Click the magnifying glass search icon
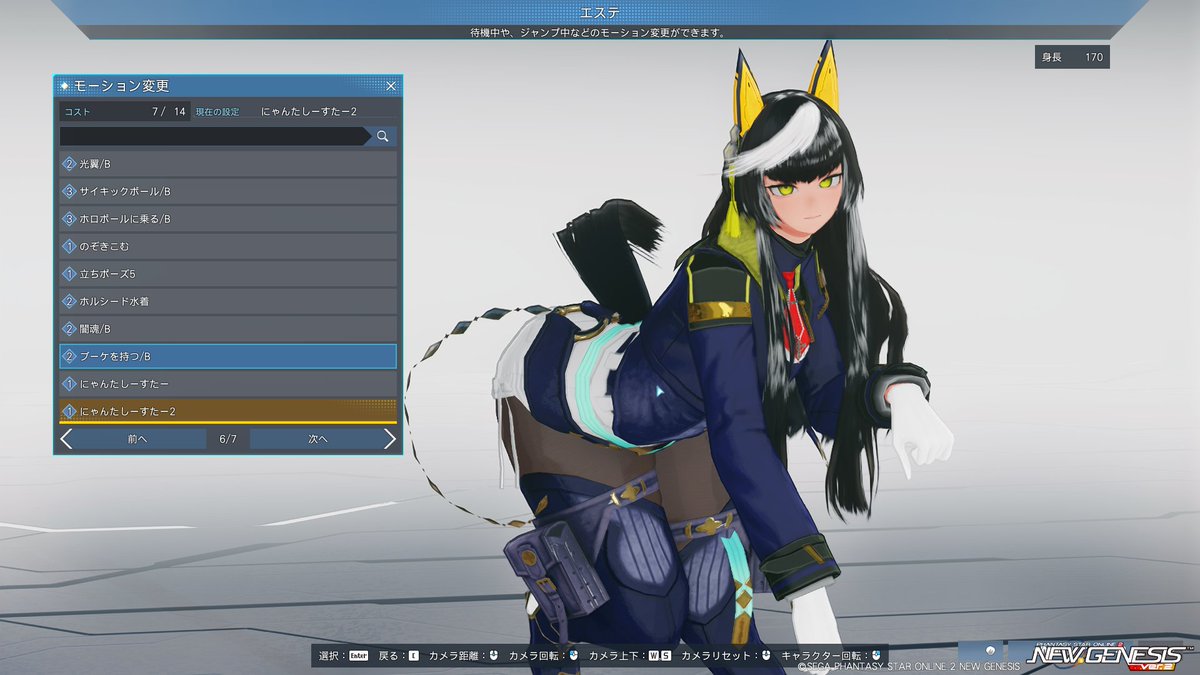The width and height of the screenshot is (1200, 675). pos(382,136)
